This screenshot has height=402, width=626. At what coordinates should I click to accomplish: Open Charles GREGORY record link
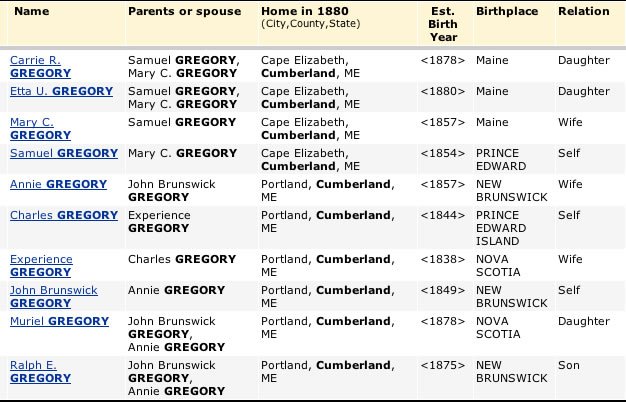64,215
